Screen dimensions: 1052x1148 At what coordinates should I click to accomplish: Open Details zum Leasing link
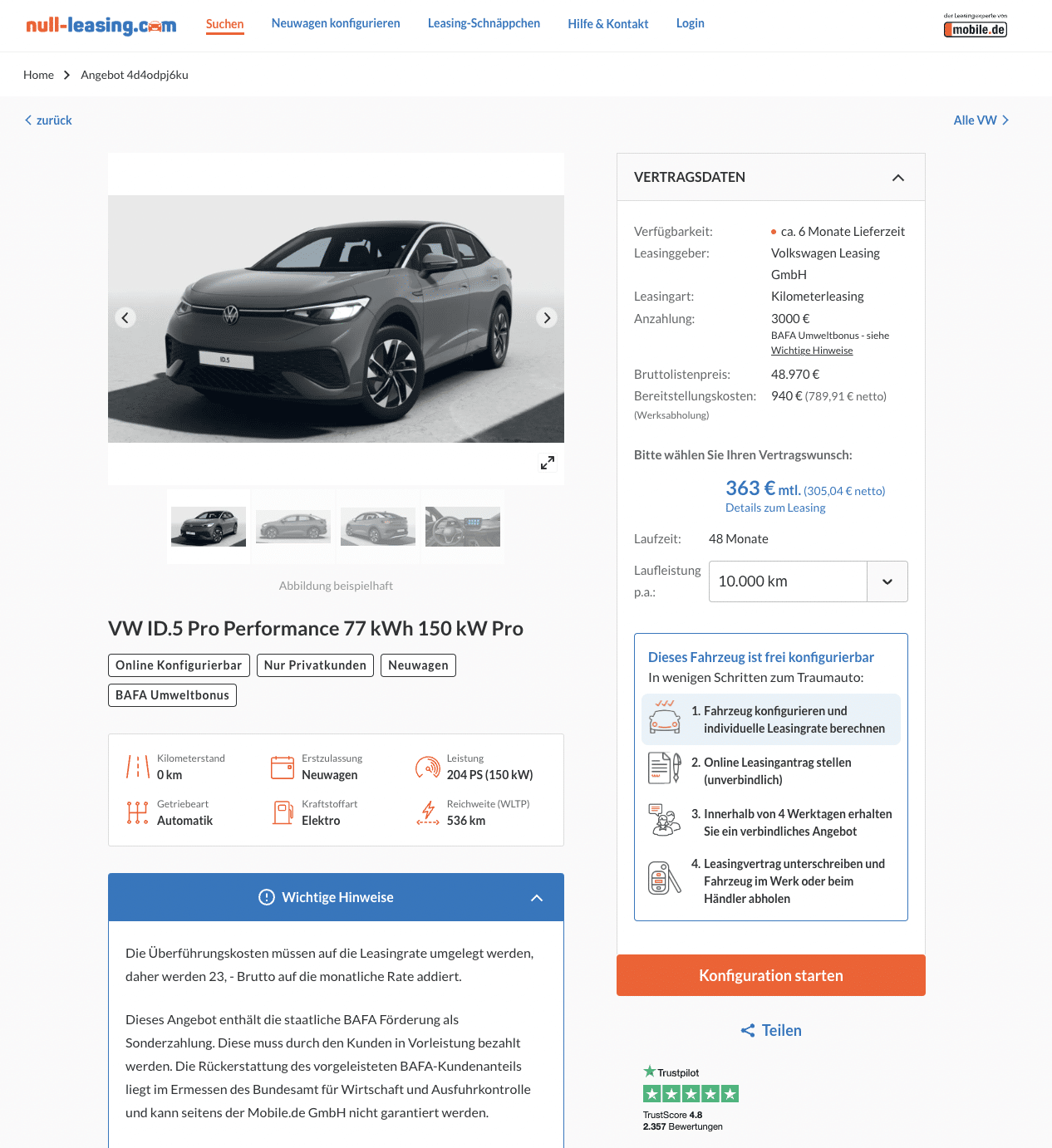(775, 508)
